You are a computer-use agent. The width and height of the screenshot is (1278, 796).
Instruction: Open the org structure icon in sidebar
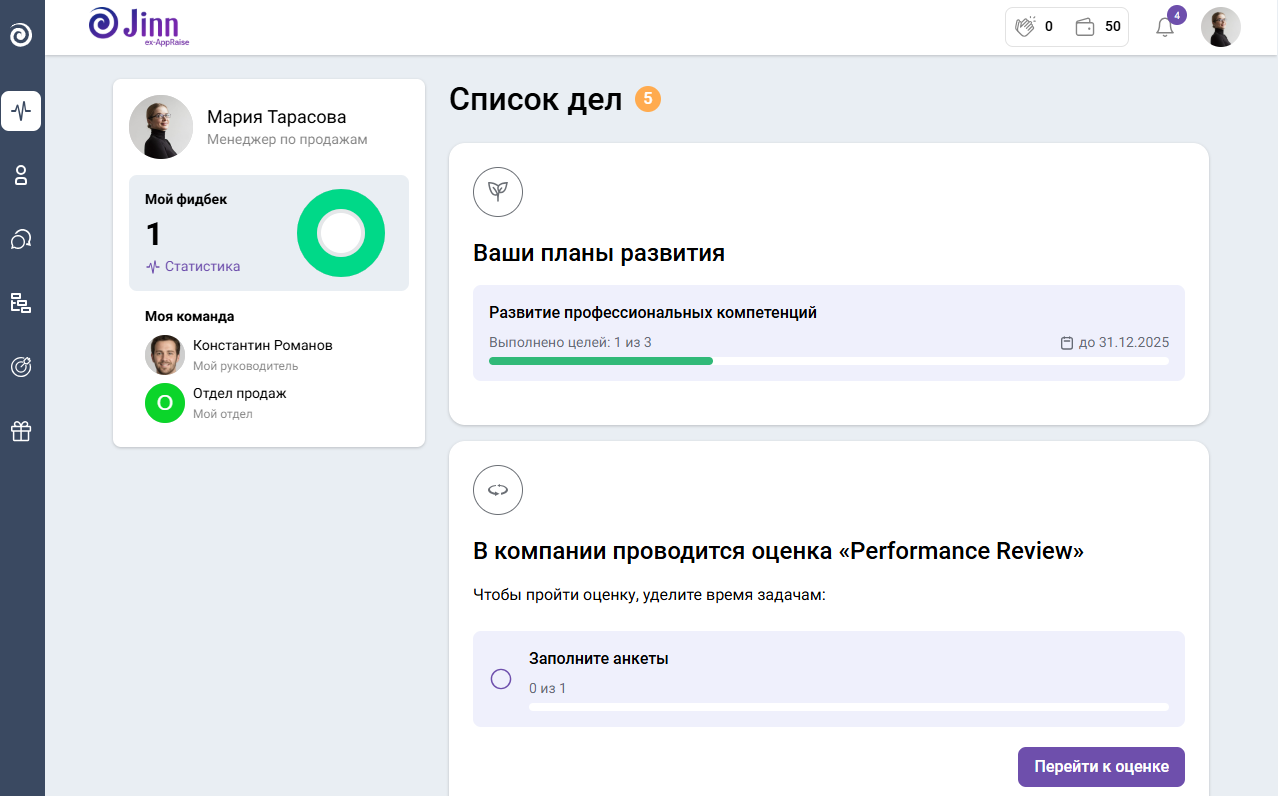click(x=21, y=303)
